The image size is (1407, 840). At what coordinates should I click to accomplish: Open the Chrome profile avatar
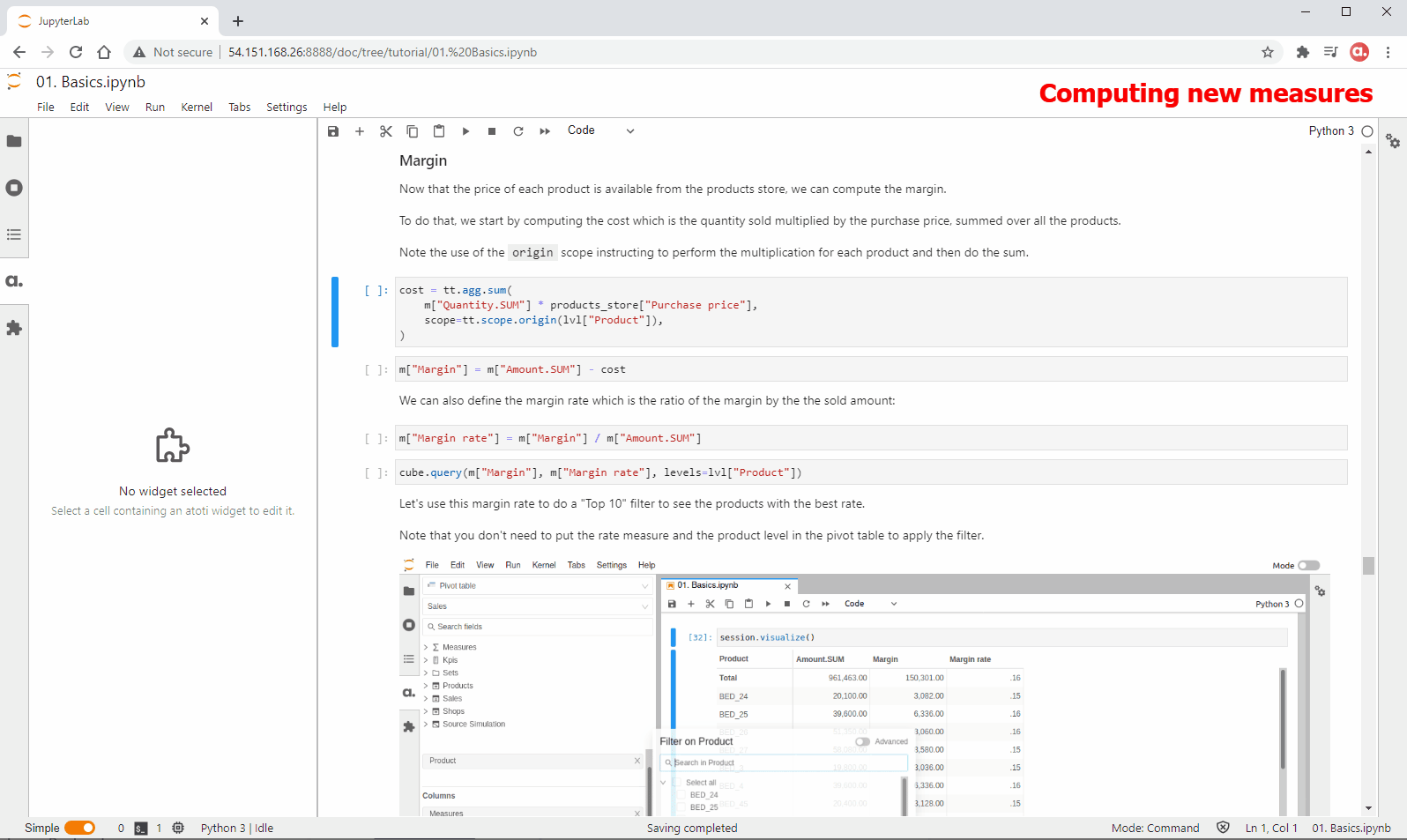pos(1359,52)
